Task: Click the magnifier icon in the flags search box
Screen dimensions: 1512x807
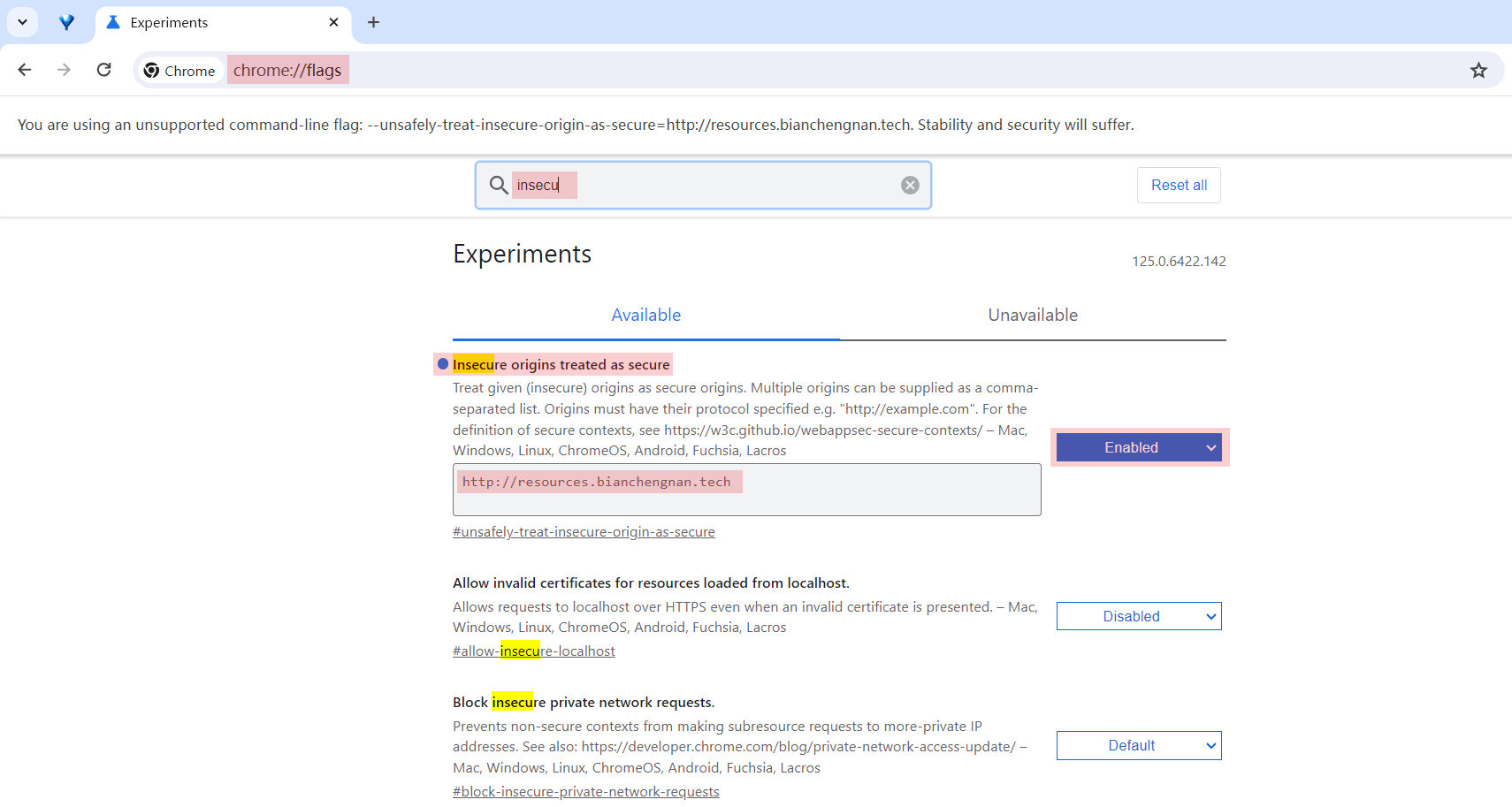Action: click(x=498, y=185)
